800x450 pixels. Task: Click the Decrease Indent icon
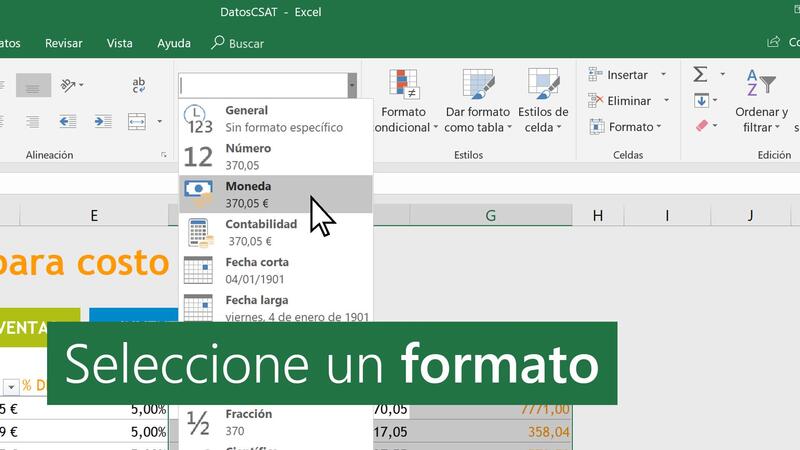68,122
